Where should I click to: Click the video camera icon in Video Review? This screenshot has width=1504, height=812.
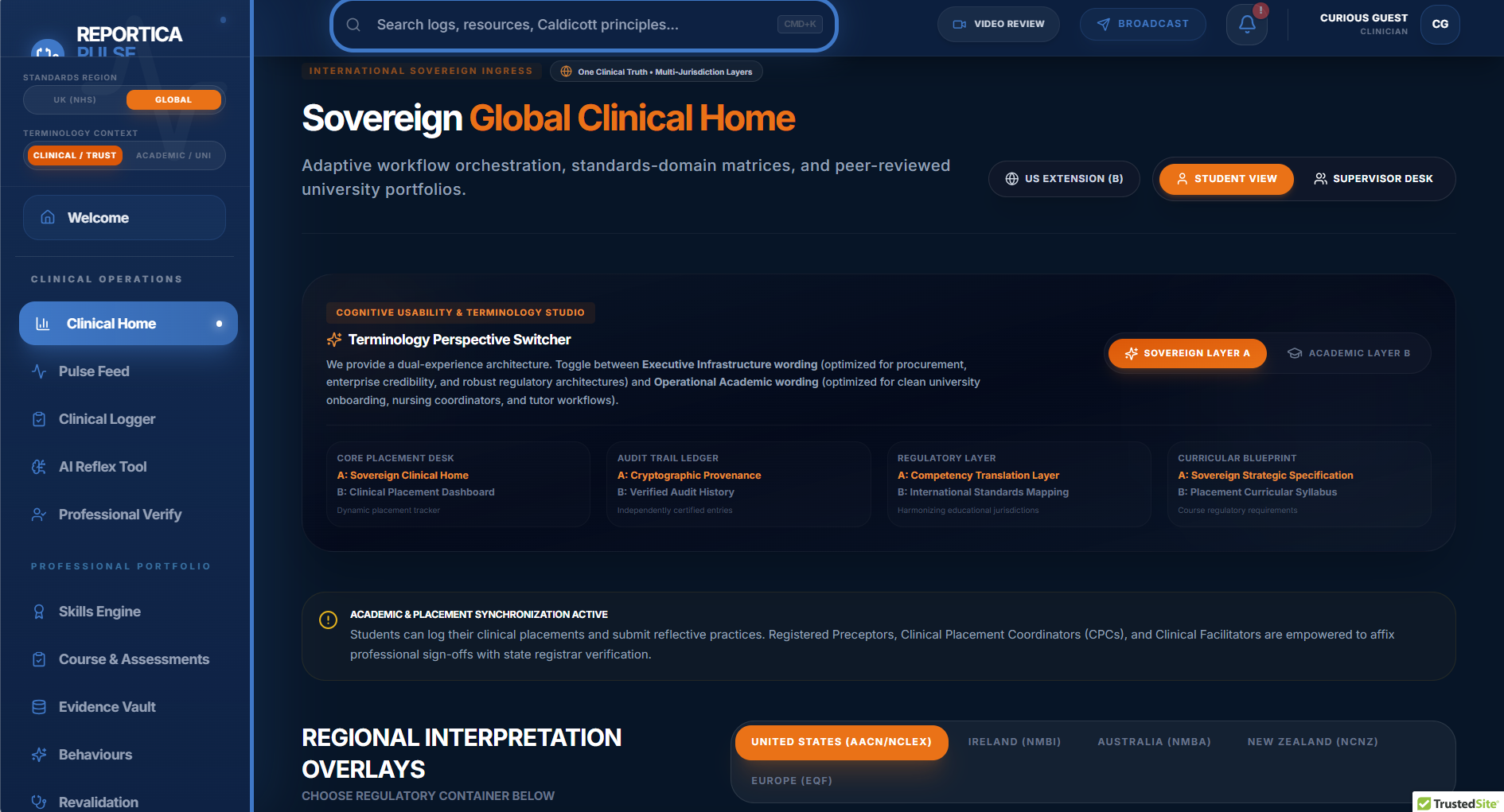960,24
